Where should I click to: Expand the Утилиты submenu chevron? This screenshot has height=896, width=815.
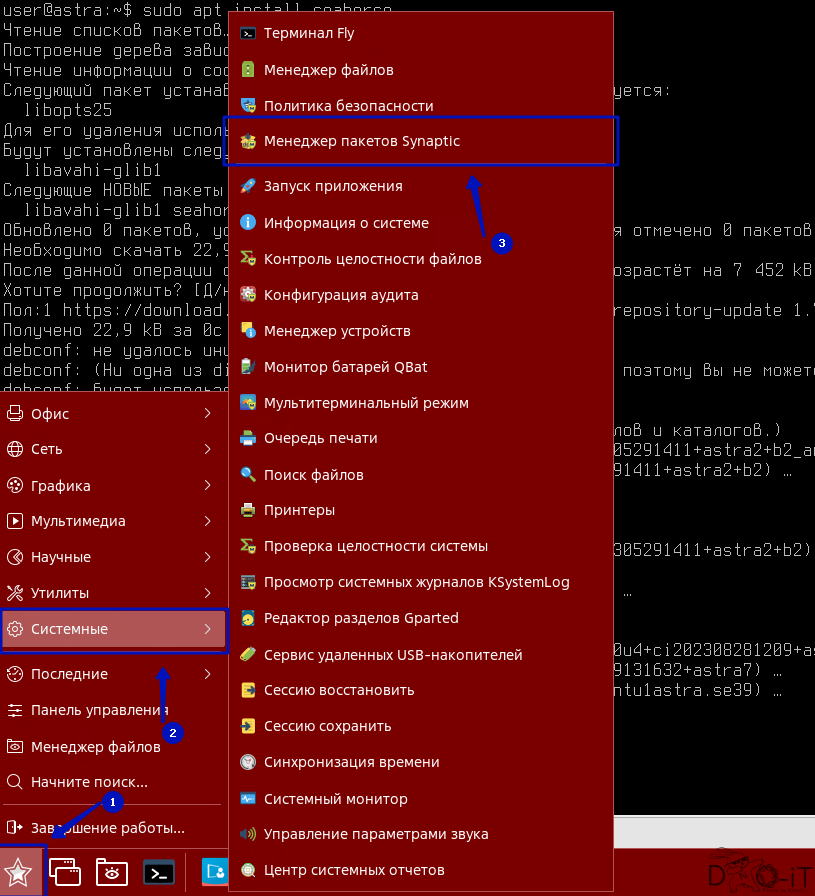tap(207, 593)
